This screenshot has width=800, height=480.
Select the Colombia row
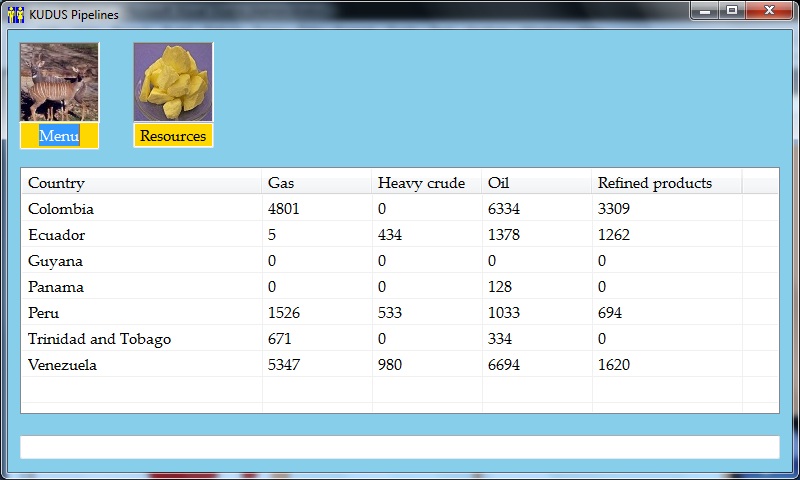[400, 208]
